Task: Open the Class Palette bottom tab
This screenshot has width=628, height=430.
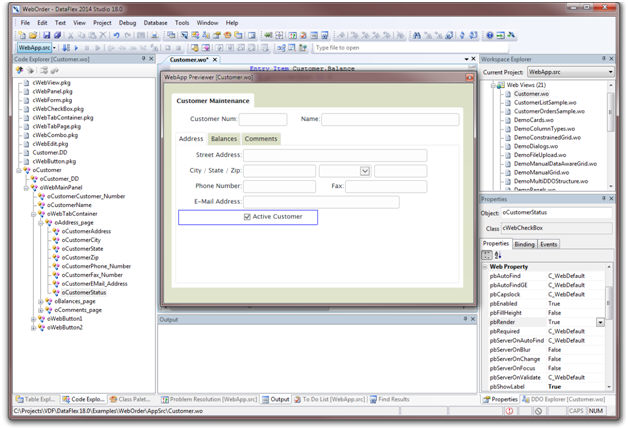Action: point(131,399)
